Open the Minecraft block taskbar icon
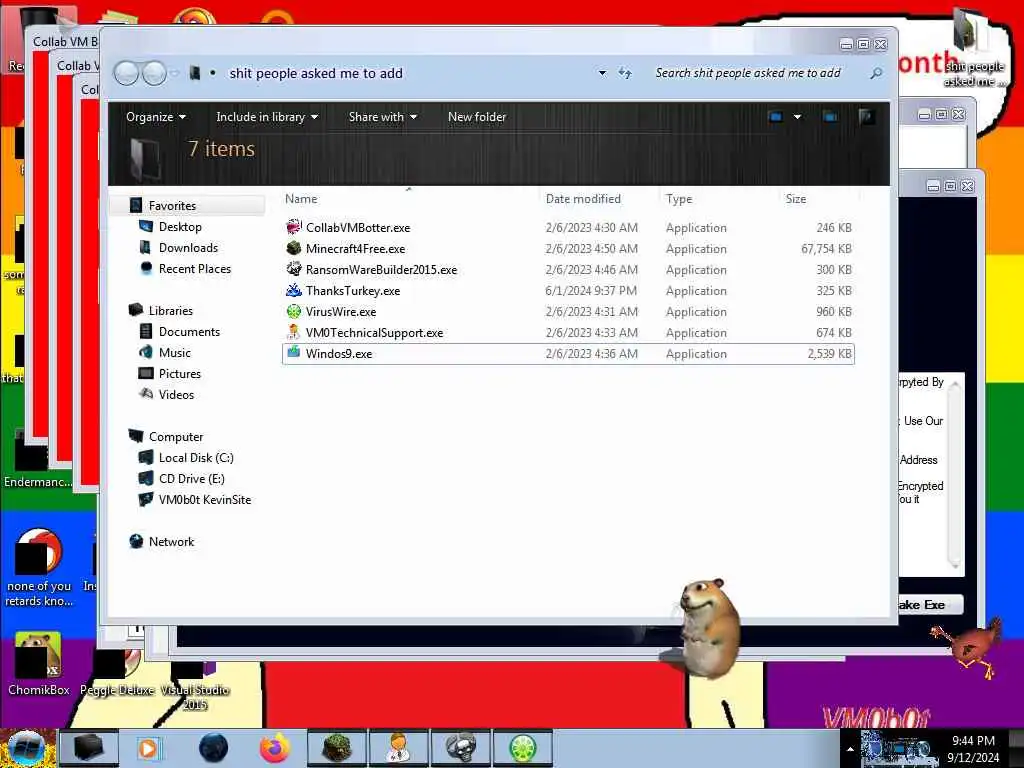Viewport: 1024px width, 768px height. coord(337,748)
